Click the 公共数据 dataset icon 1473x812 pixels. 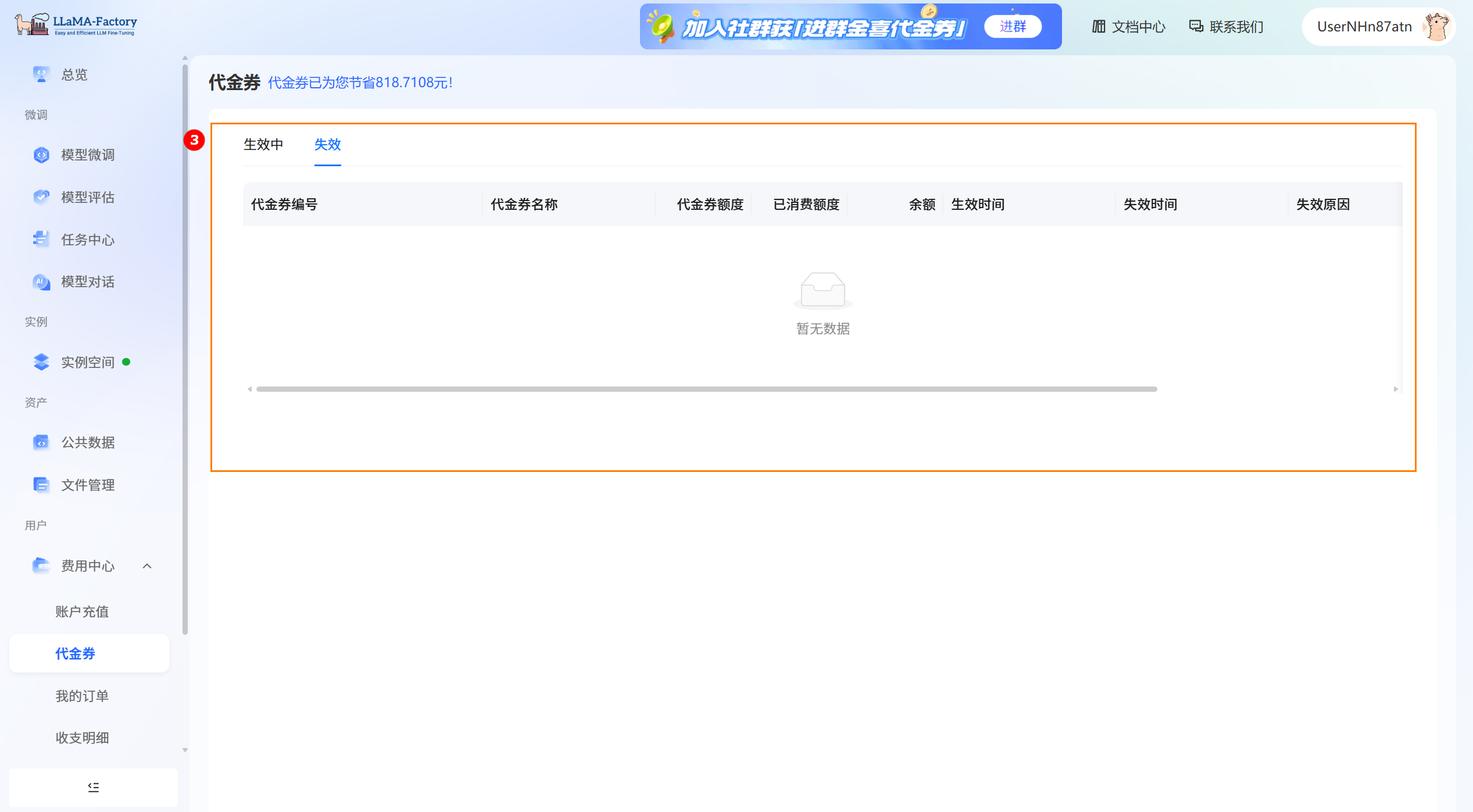pos(41,442)
